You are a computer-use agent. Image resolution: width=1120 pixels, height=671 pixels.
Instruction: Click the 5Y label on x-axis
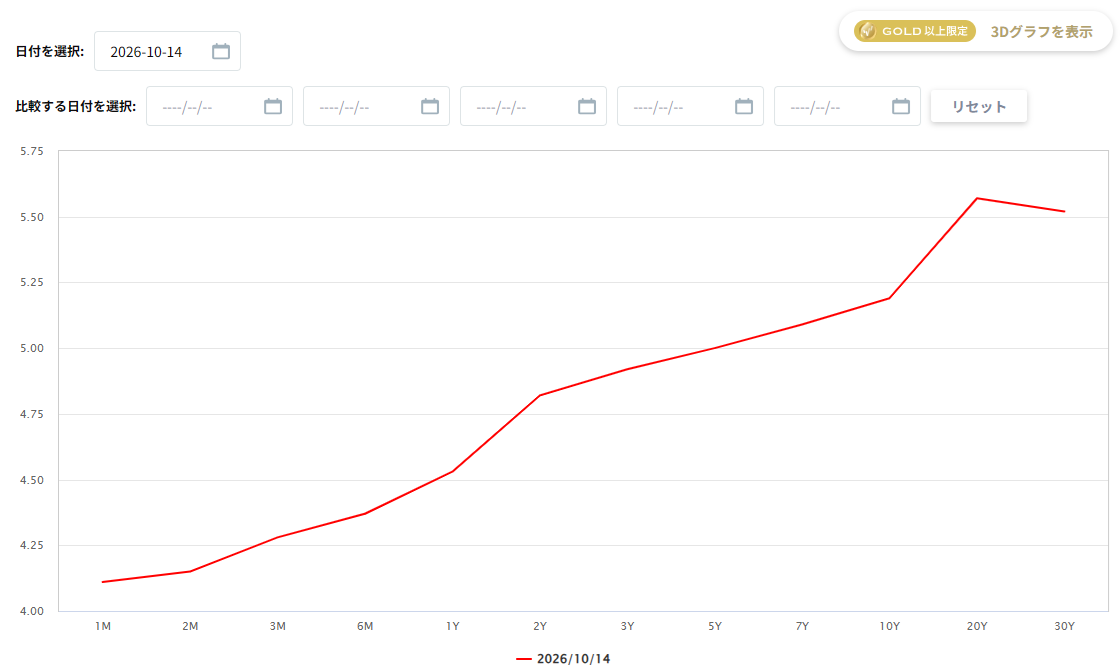715,626
